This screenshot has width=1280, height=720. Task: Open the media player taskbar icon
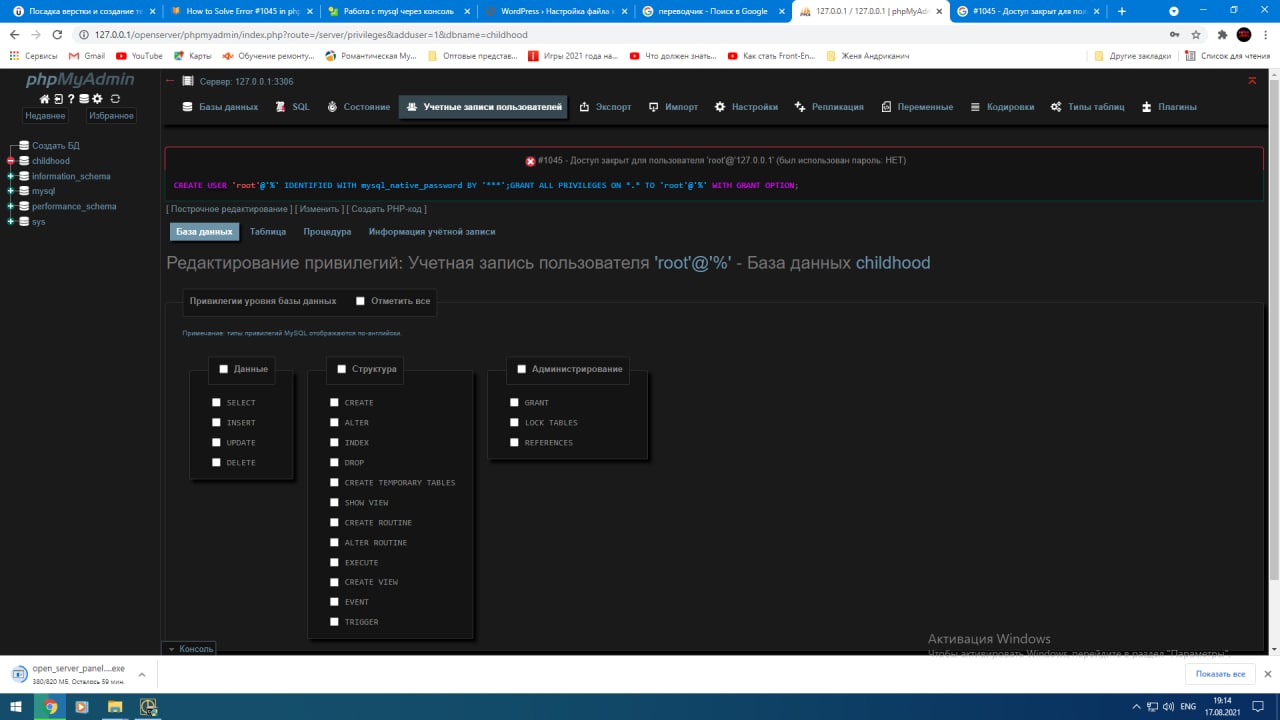(x=82, y=706)
